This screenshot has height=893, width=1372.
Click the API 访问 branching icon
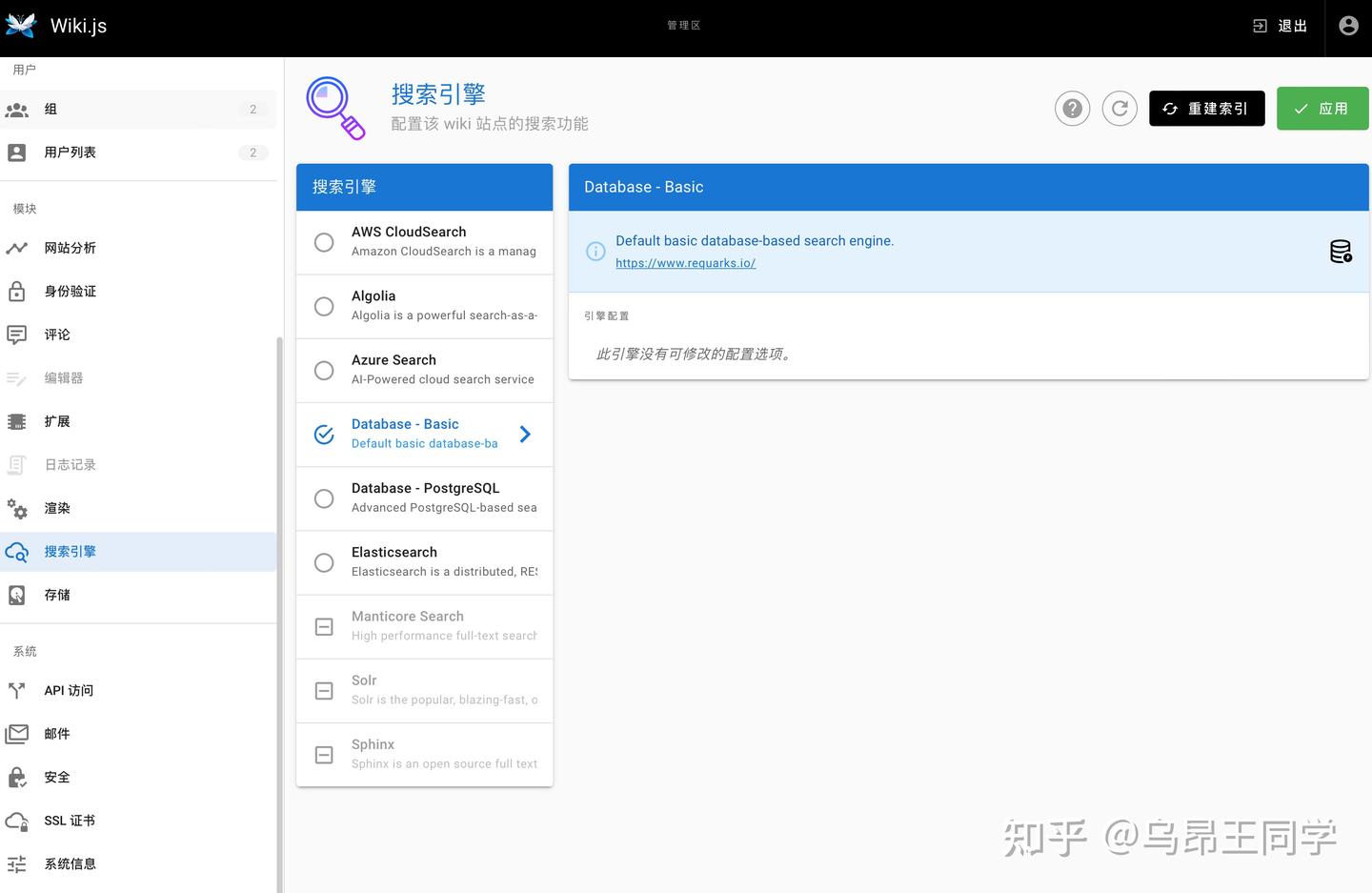(17, 690)
